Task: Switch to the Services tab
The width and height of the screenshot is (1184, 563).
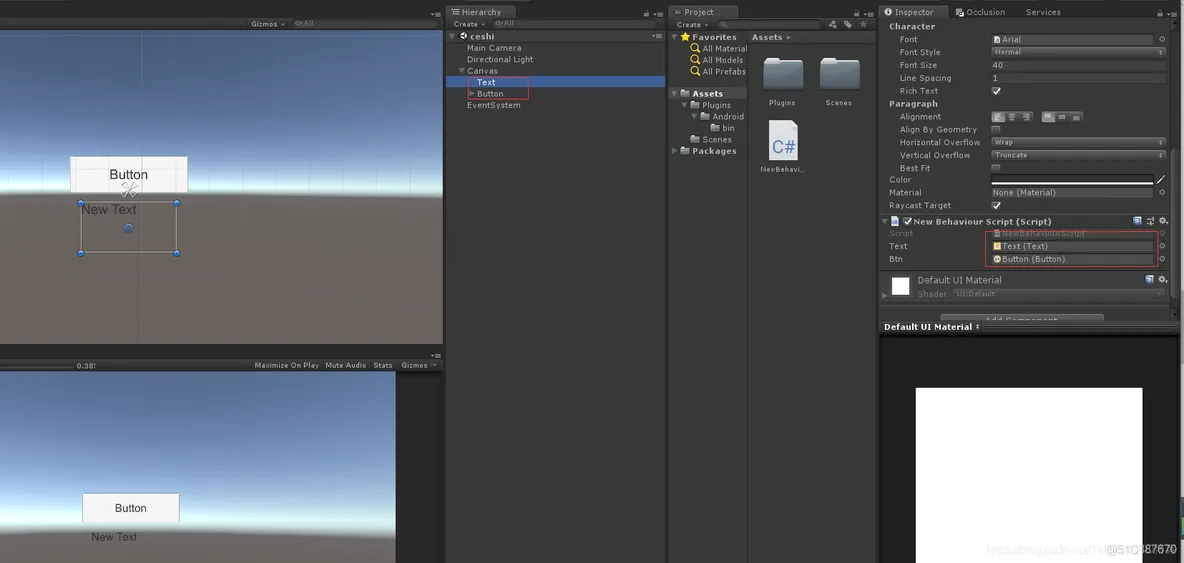Action: [1043, 12]
